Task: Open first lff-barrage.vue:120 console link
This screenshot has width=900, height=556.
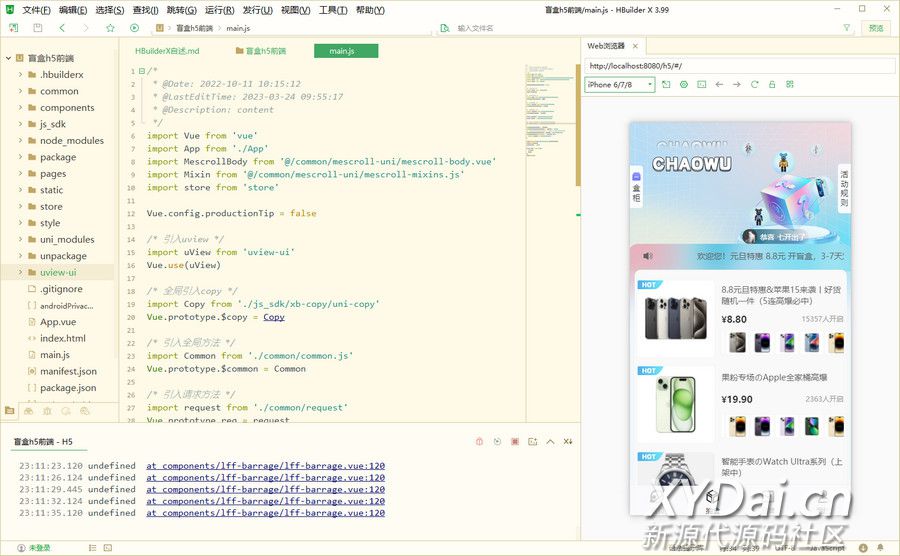Action: pos(265,466)
